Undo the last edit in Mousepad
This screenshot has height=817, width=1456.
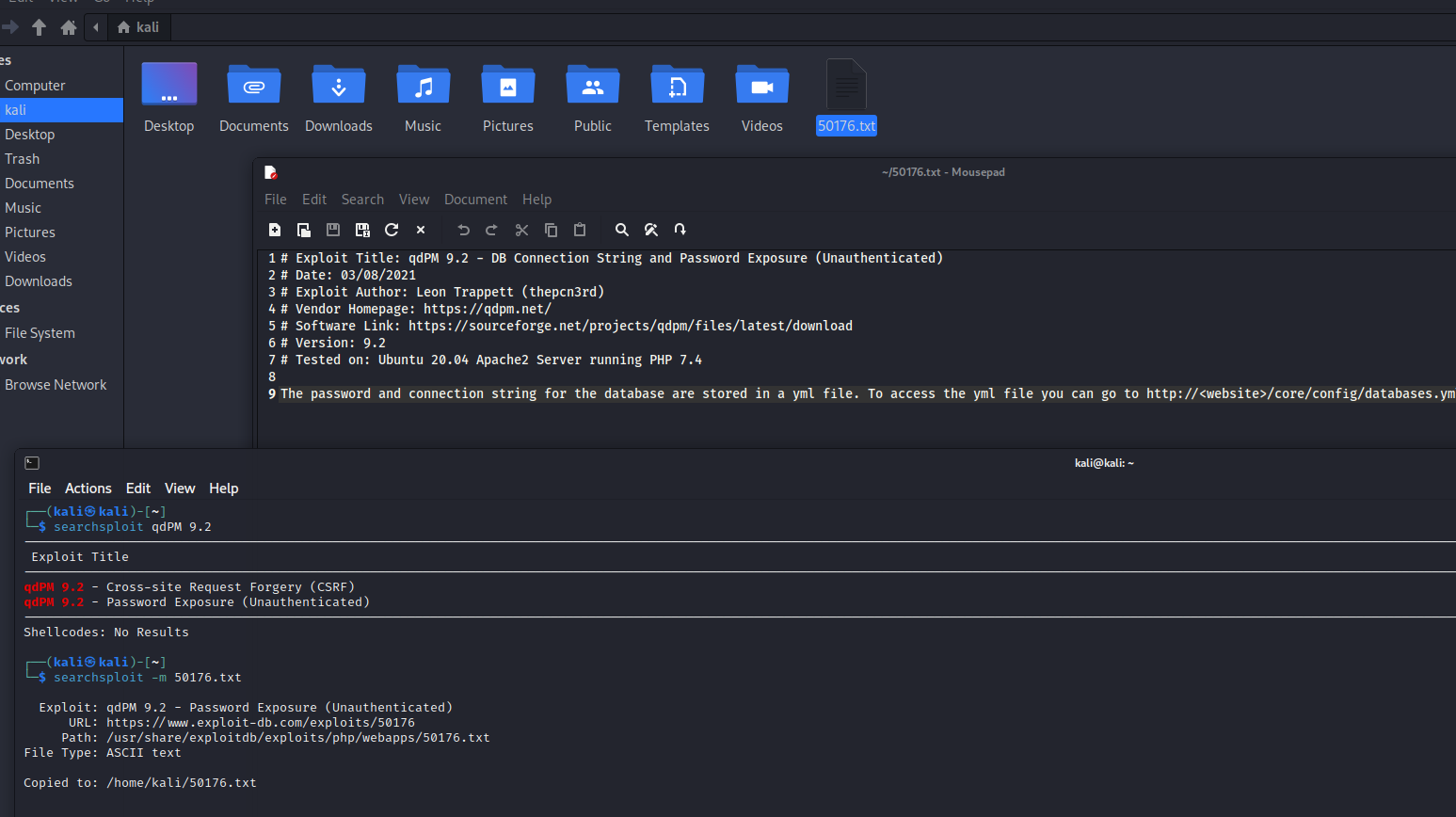tap(463, 230)
